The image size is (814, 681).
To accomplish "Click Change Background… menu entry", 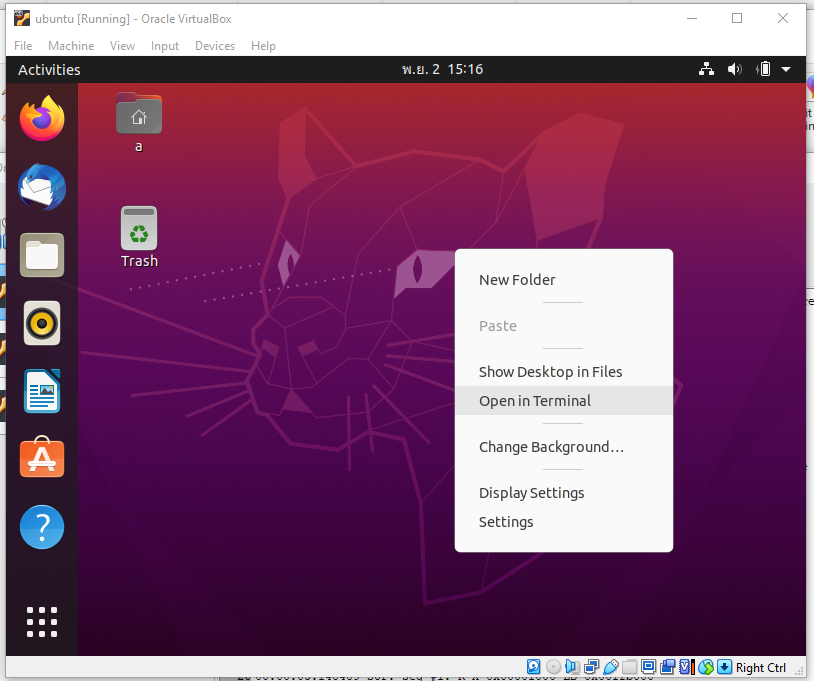I will [x=551, y=447].
